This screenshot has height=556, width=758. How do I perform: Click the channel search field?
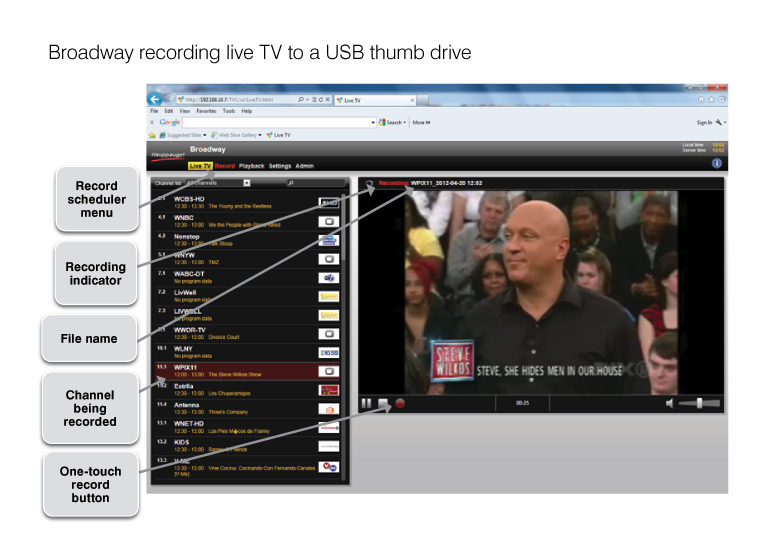click(x=315, y=183)
